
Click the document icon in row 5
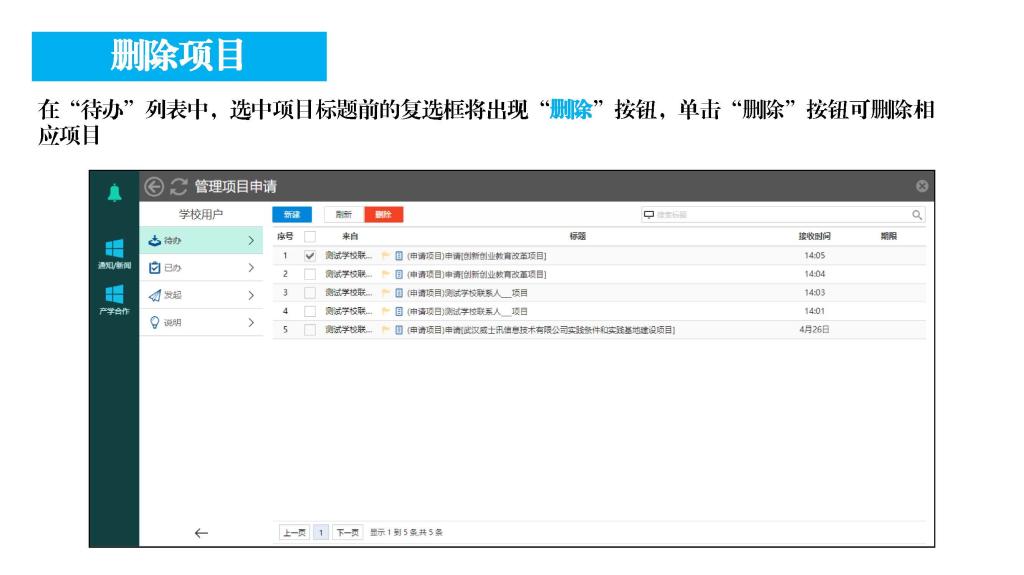[399, 329]
